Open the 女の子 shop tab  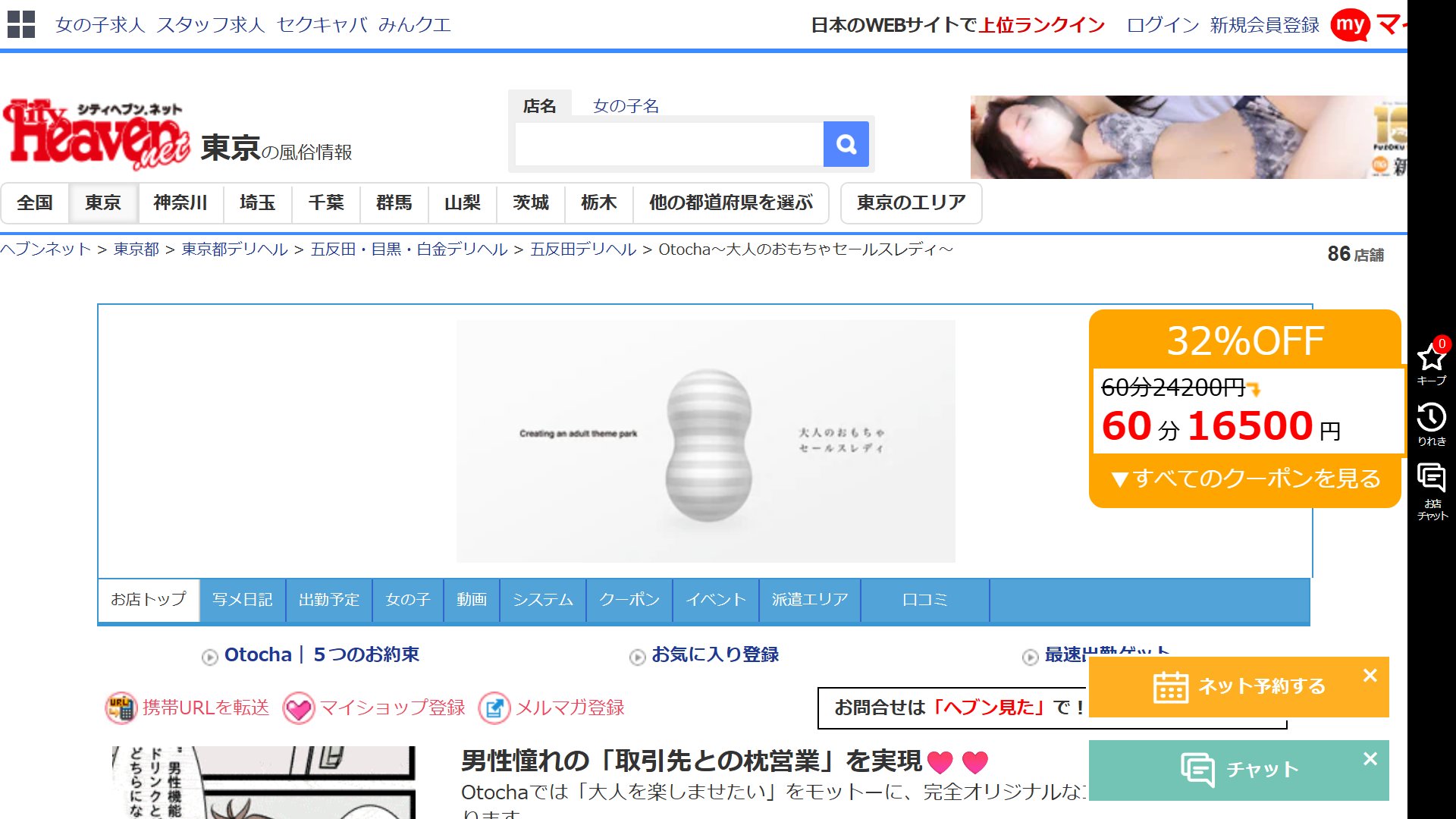click(408, 600)
